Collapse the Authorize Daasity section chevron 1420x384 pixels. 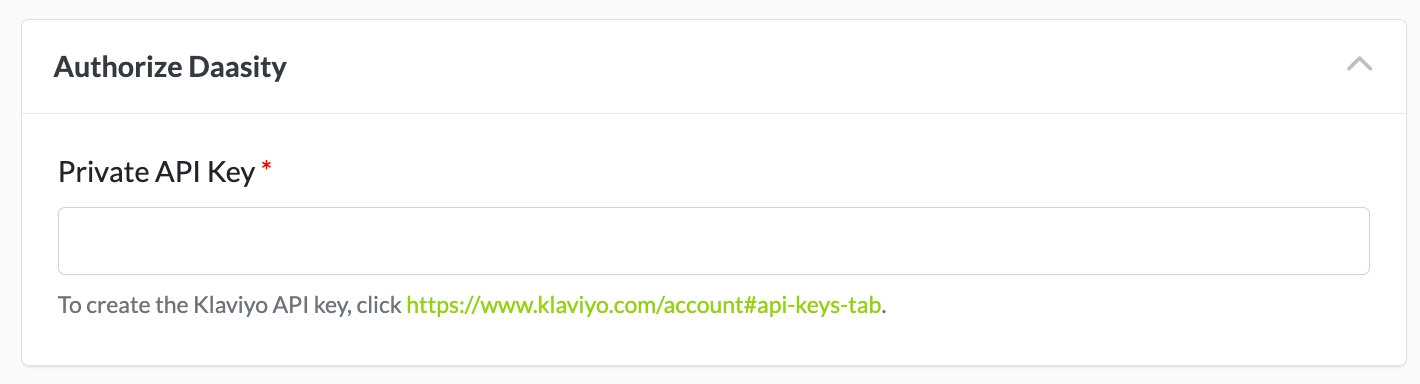tap(1359, 64)
